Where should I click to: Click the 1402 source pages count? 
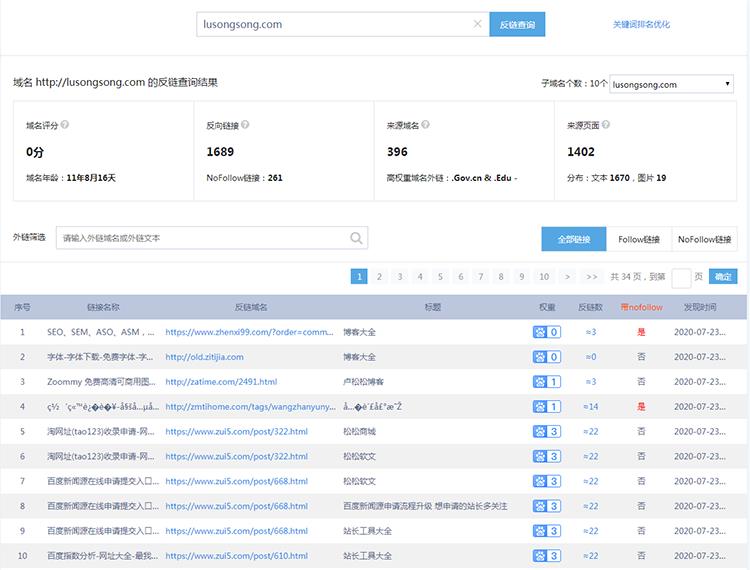pos(581,152)
